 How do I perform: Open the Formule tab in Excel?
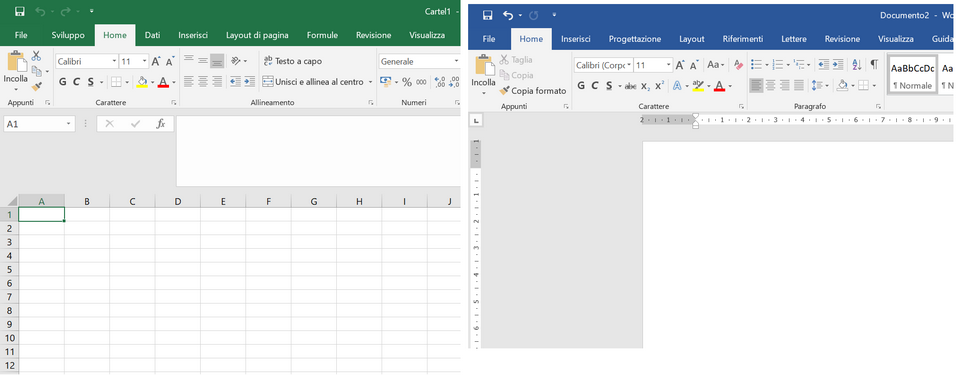click(322, 35)
